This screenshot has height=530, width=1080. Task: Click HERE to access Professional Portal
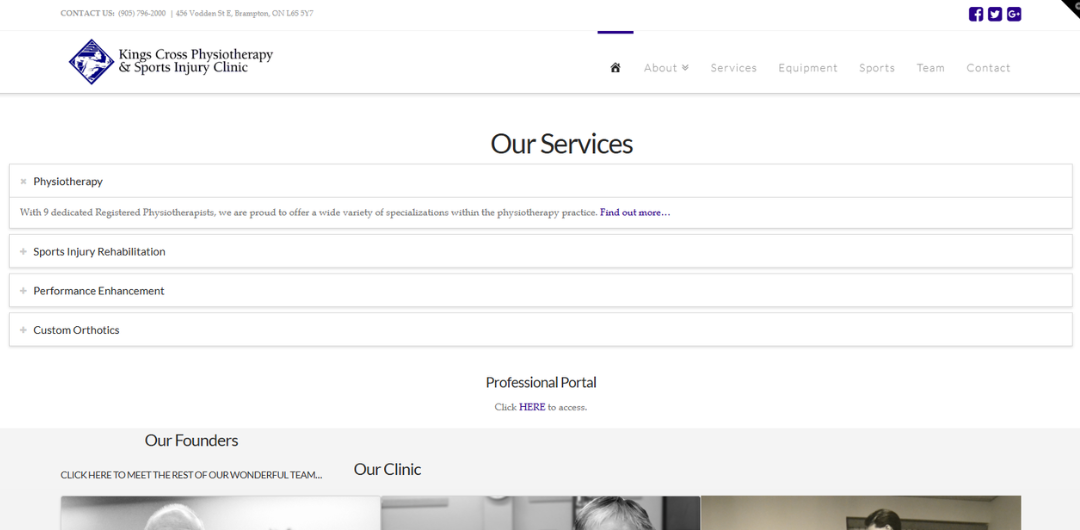click(x=532, y=407)
